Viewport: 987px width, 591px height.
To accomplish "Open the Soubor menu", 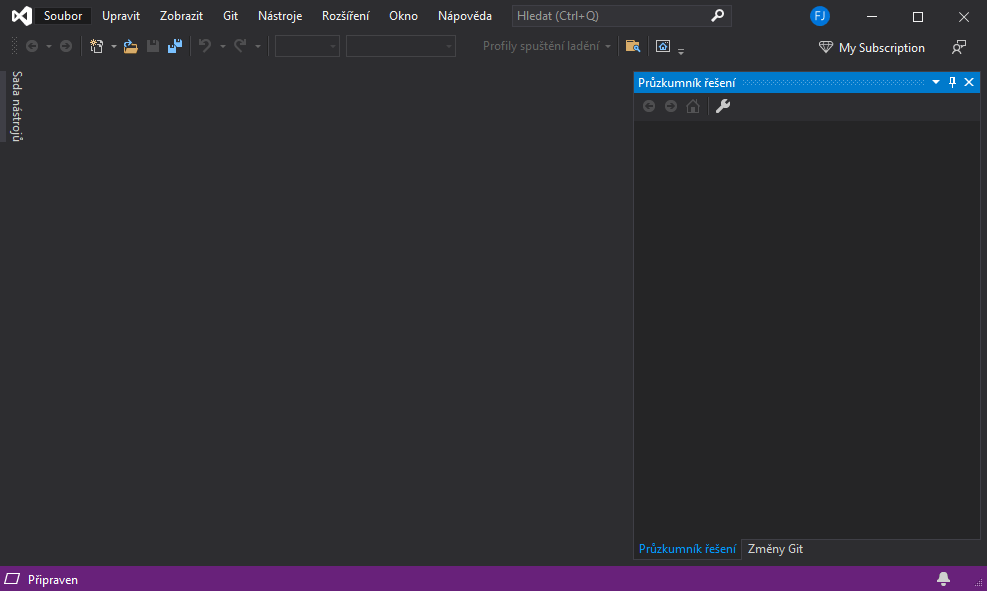I will point(63,16).
